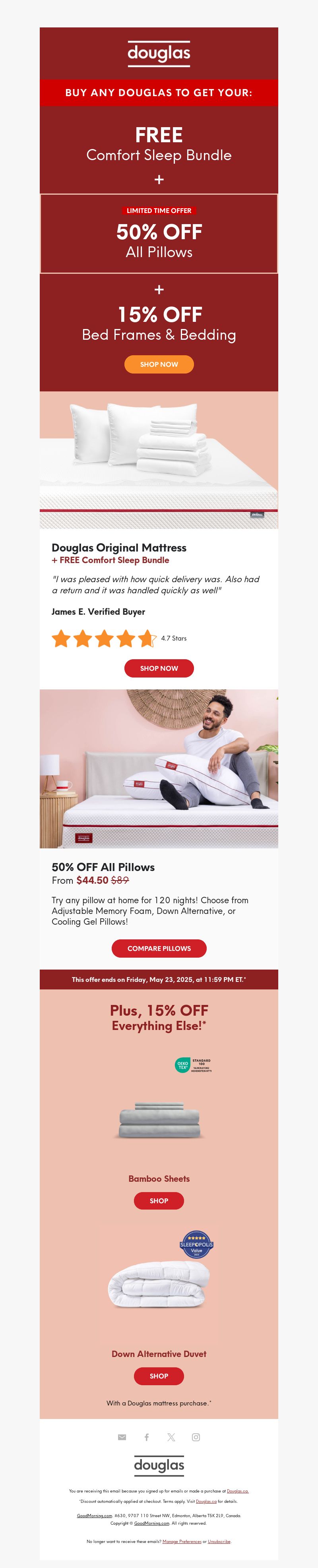Click the Bamboo Sheets product image
The image size is (318, 1568).
coord(160,1119)
